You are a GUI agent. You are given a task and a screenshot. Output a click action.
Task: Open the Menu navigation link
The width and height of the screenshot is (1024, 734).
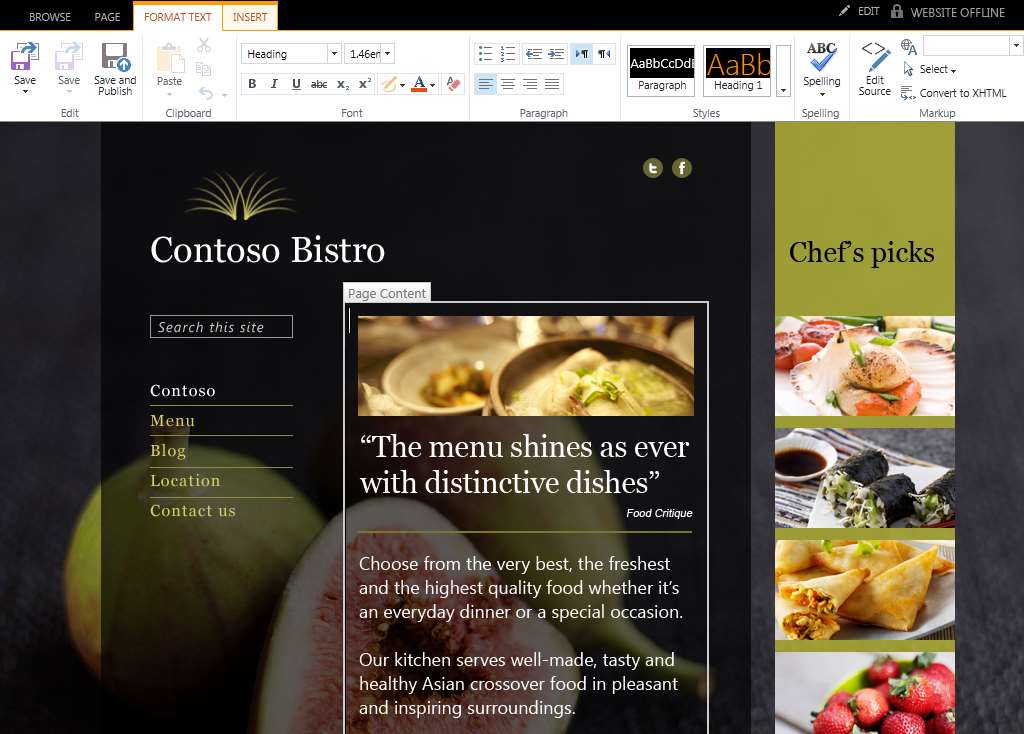(172, 421)
